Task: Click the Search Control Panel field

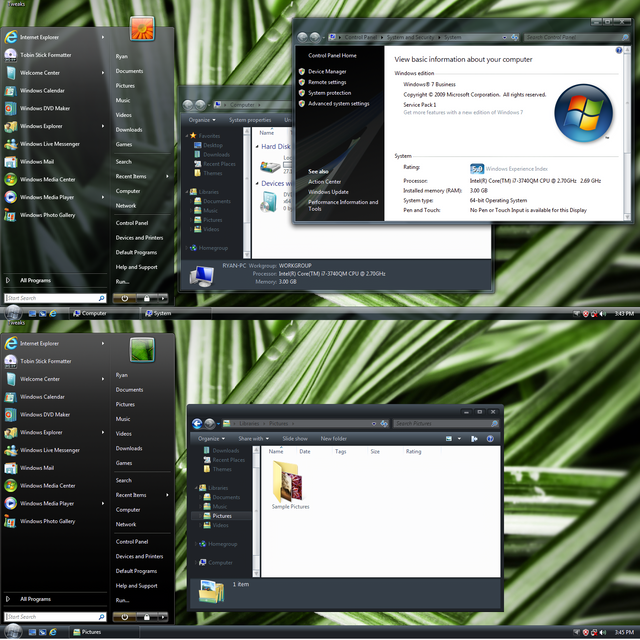Action: coord(576,37)
